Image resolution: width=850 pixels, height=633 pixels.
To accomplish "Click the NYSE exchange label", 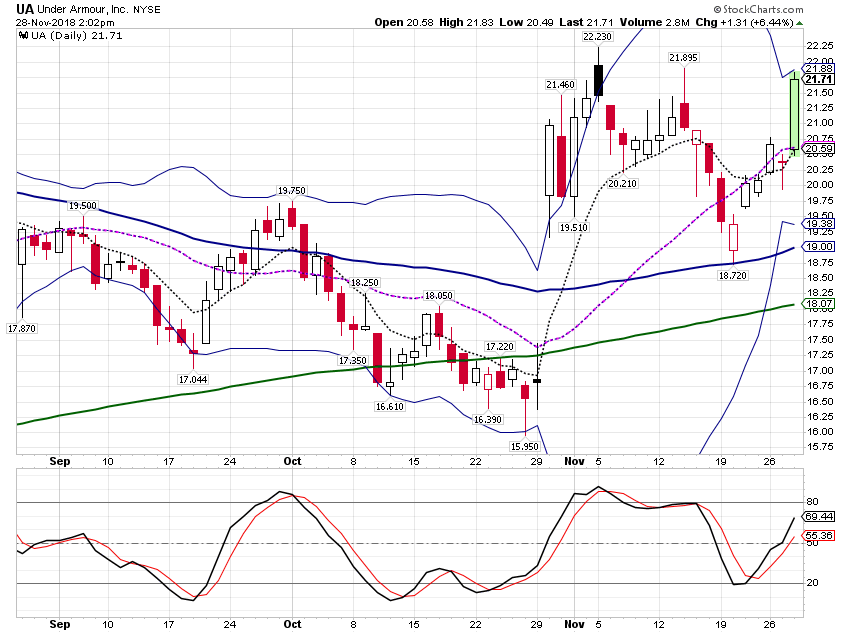I will [147, 10].
